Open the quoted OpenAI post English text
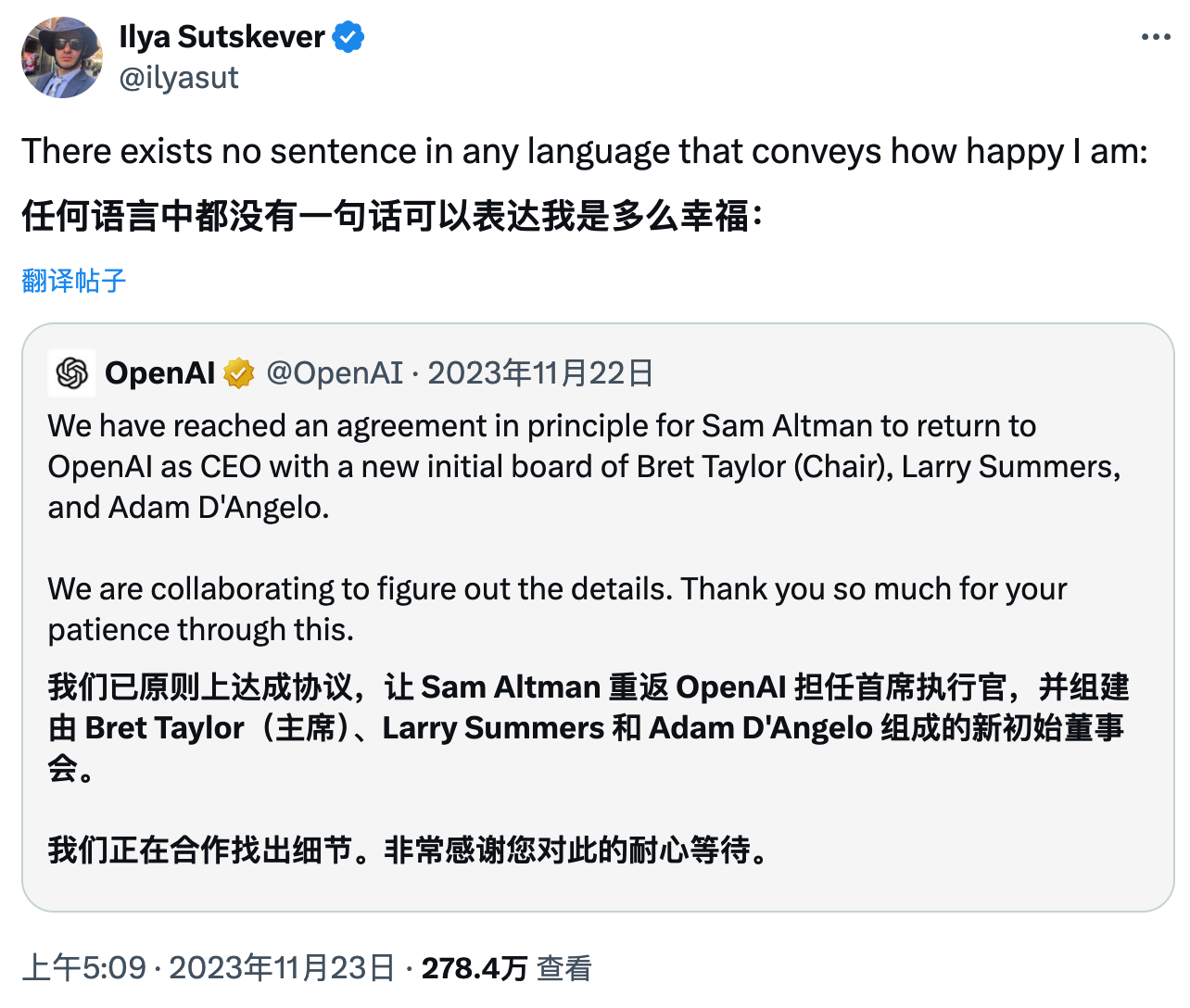The image size is (1190, 1008). [584, 466]
